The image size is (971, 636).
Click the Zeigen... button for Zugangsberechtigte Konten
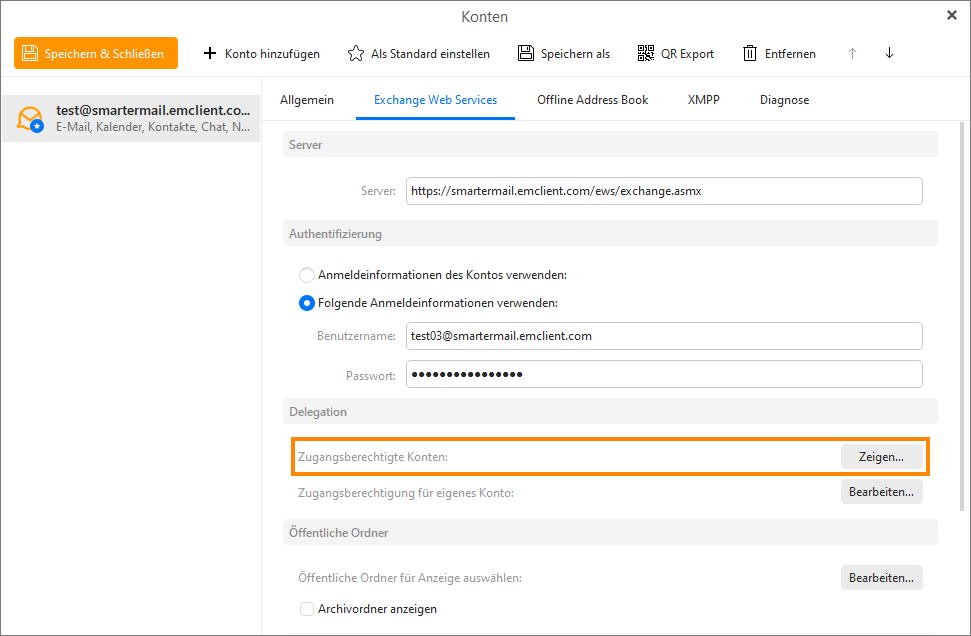click(x=881, y=456)
